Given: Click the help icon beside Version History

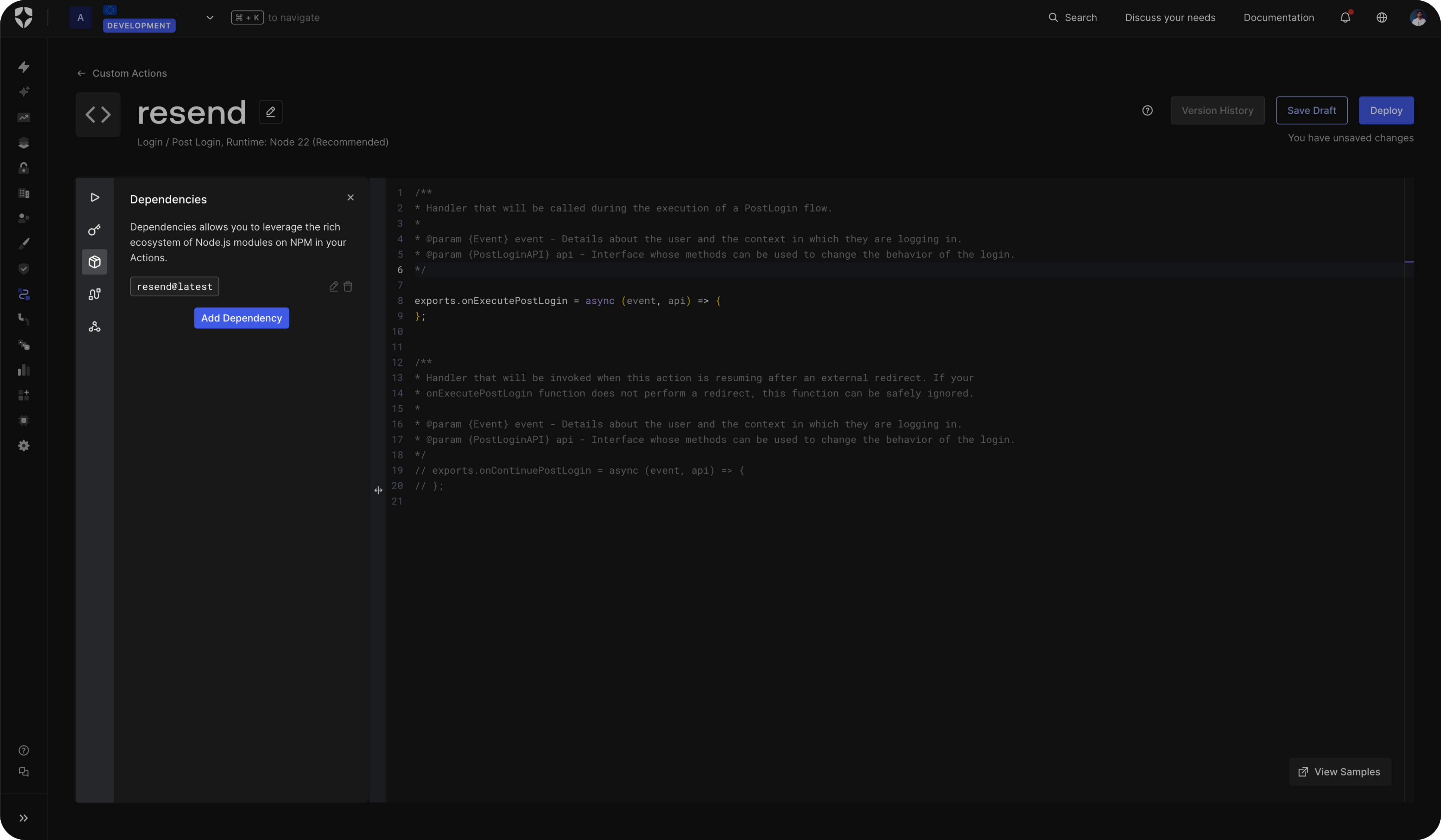Looking at the screenshot, I should 1147,110.
